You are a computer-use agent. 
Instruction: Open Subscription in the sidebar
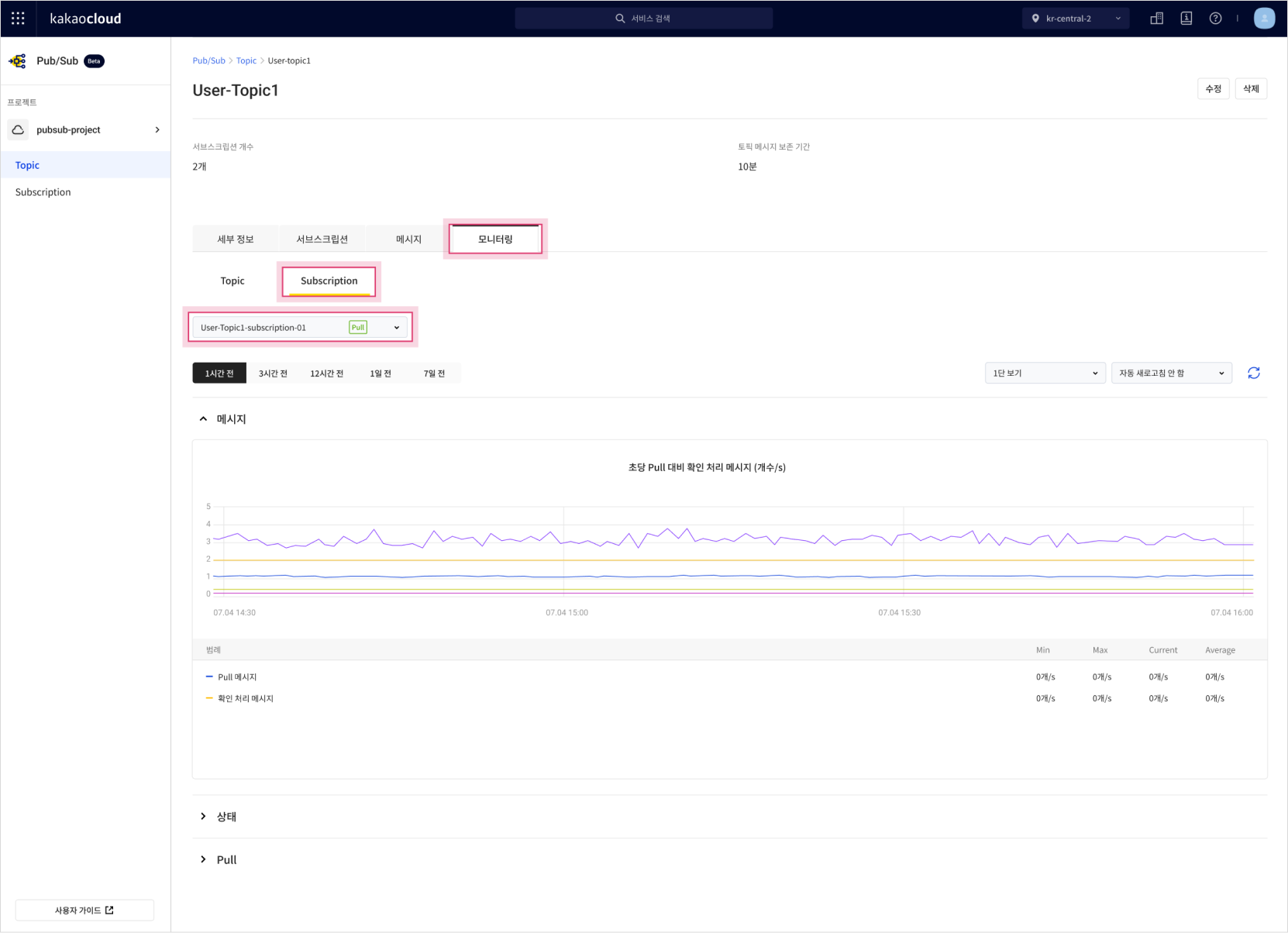click(x=85, y=192)
